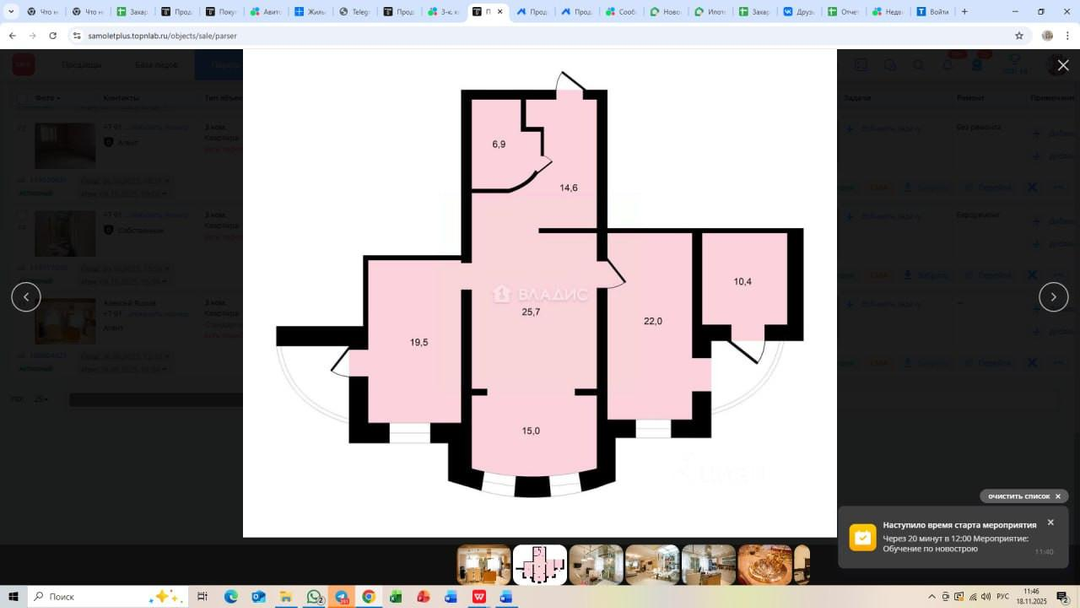Reload the page in the browser

(53, 35)
